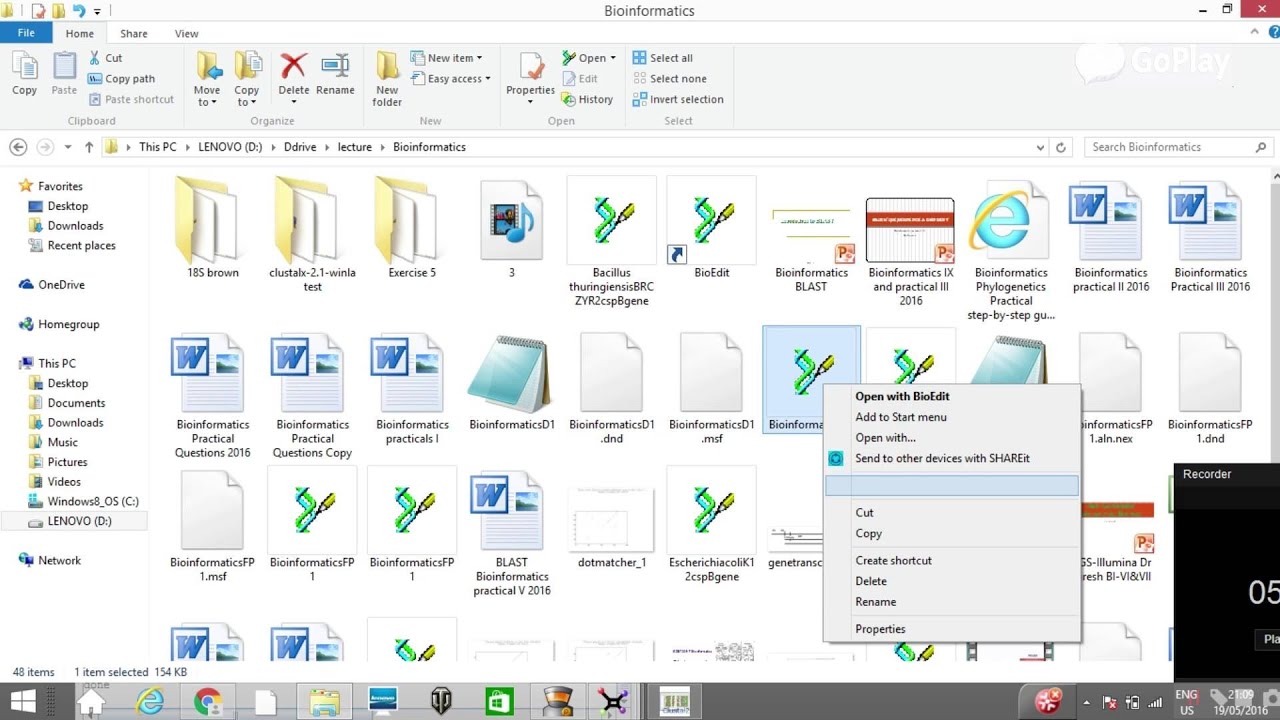Open the Easy access dropdown
The height and width of the screenshot is (720, 1280).
click(450, 79)
